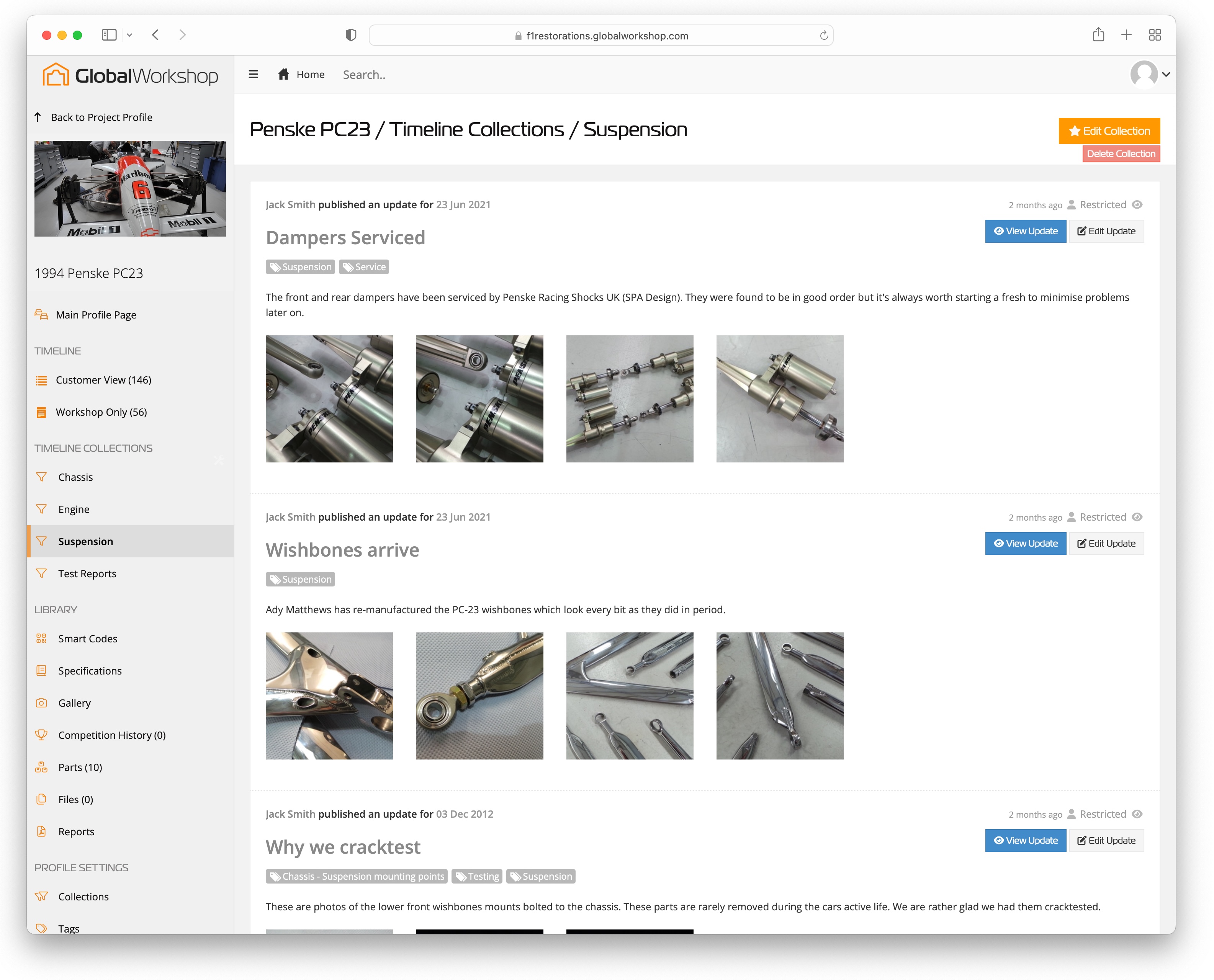Click Safari back navigation arrow

click(x=156, y=35)
